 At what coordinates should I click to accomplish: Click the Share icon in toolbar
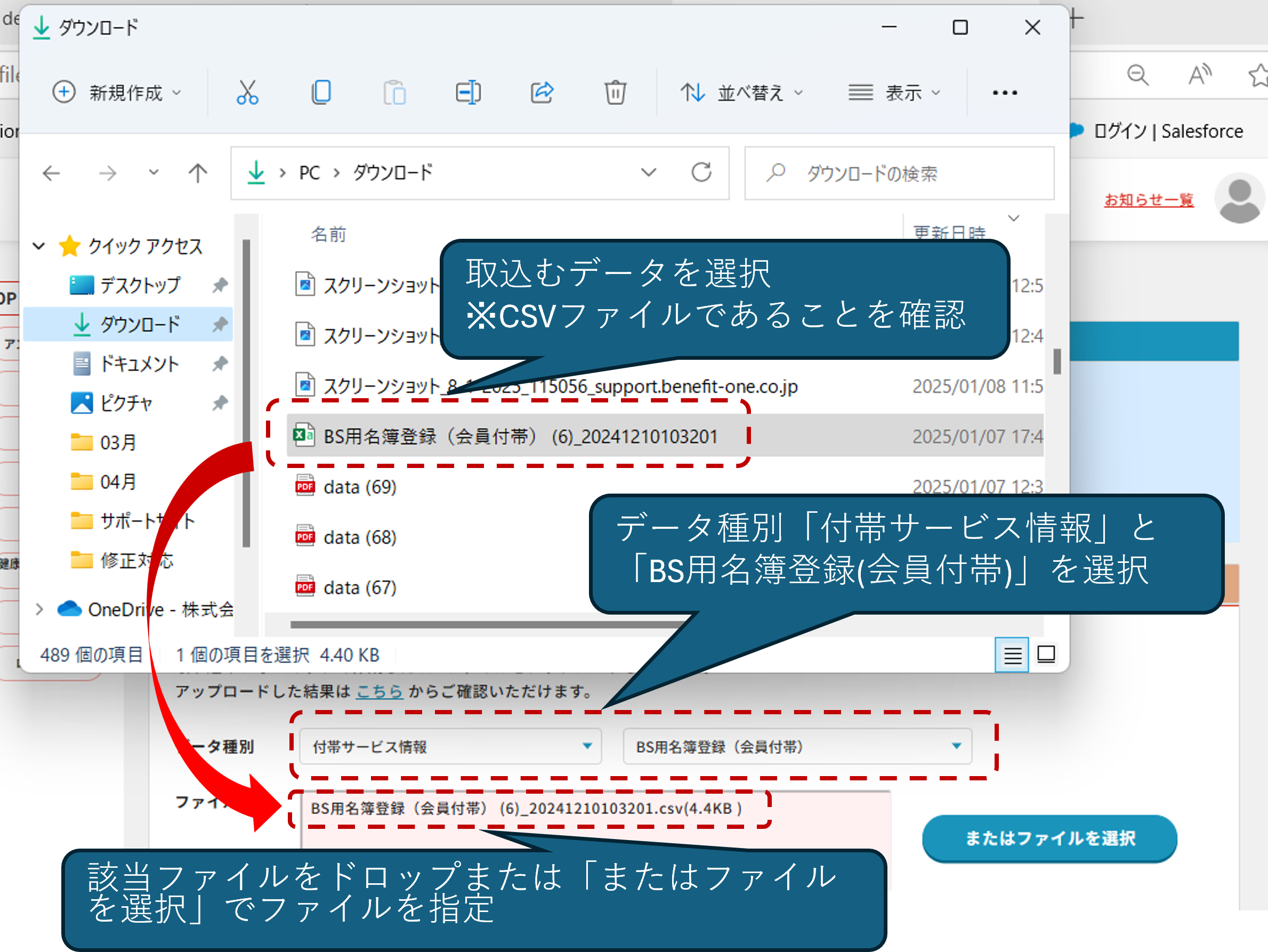click(x=542, y=92)
